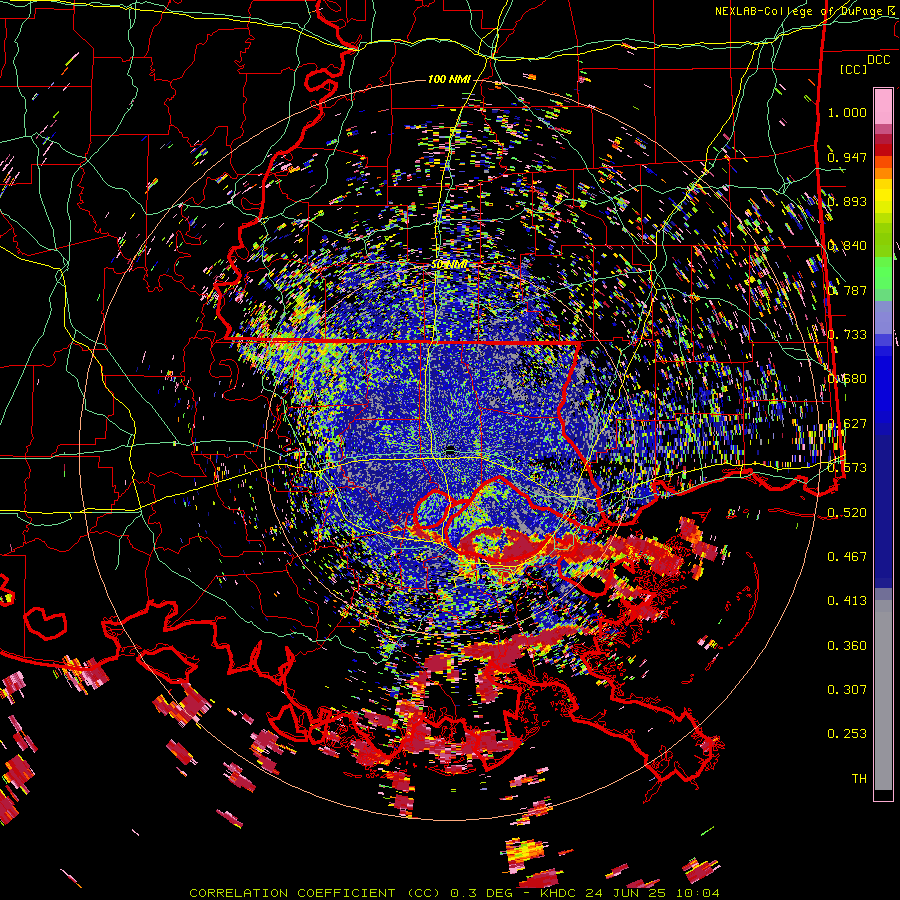Viewport: 900px width, 900px height.
Task: Click the 0.307 scale value
Action: click(847, 689)
